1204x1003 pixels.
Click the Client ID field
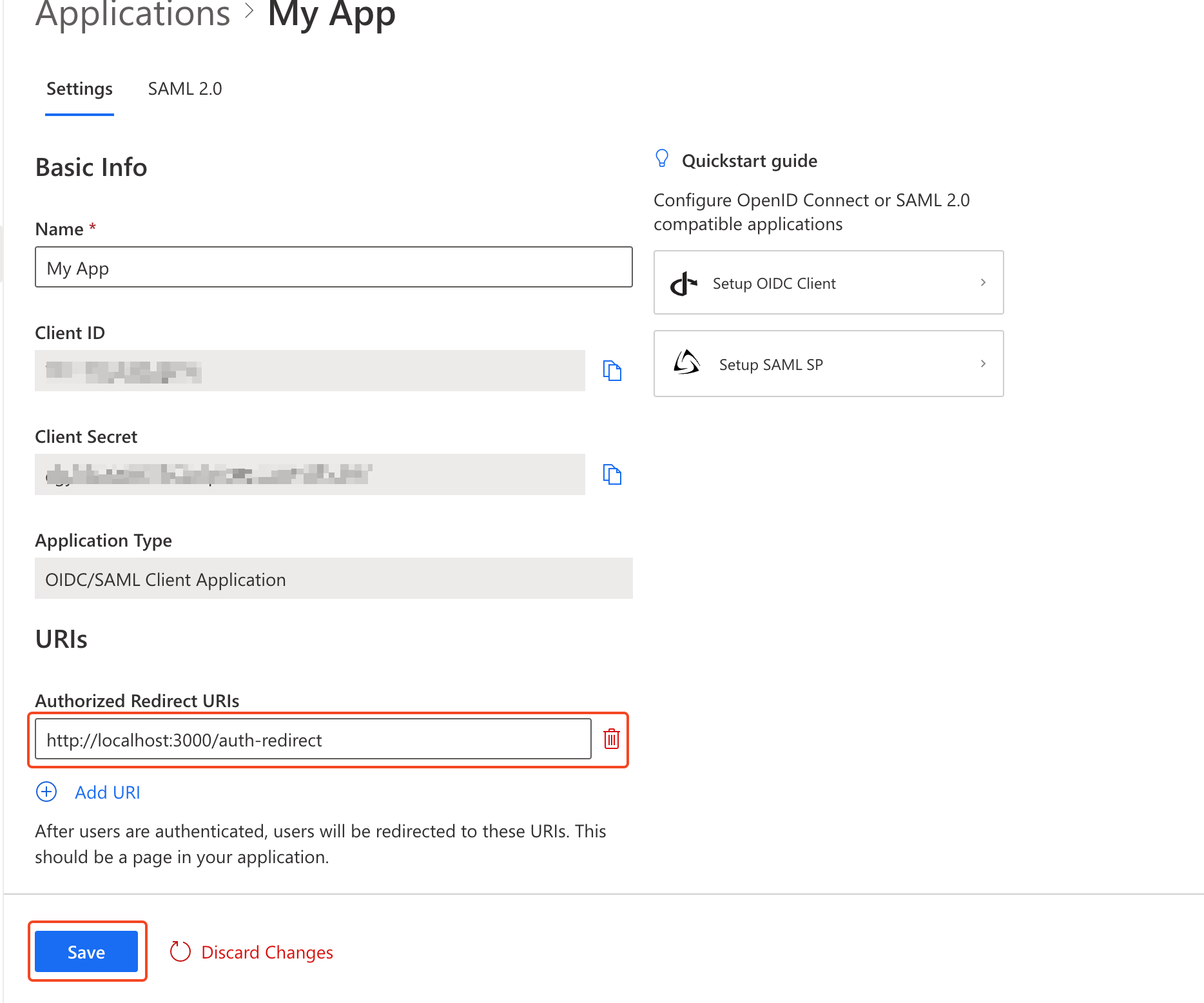click(309, 371)
